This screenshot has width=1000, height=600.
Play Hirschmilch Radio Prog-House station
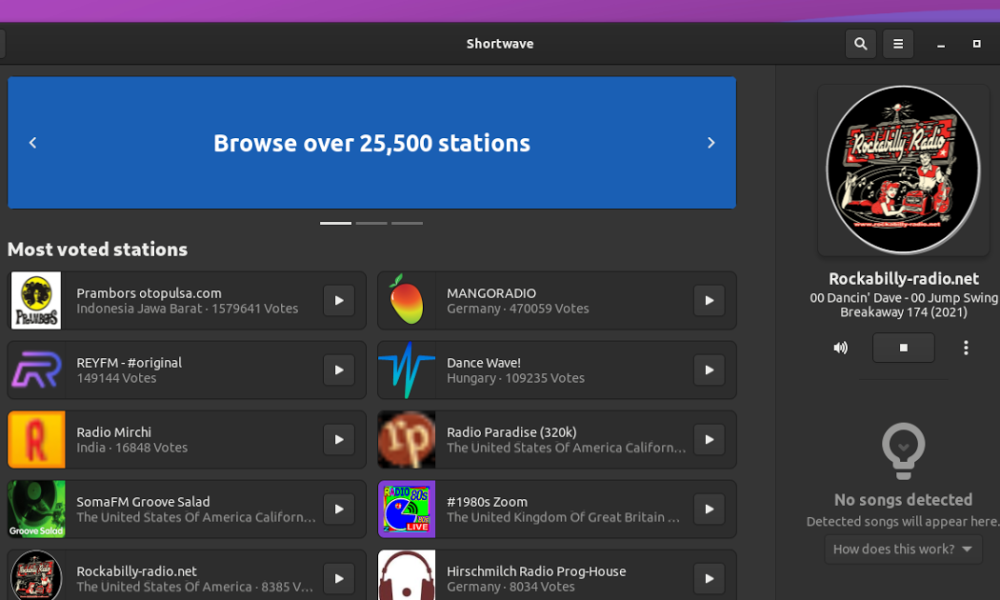click(x=709, y=578)
